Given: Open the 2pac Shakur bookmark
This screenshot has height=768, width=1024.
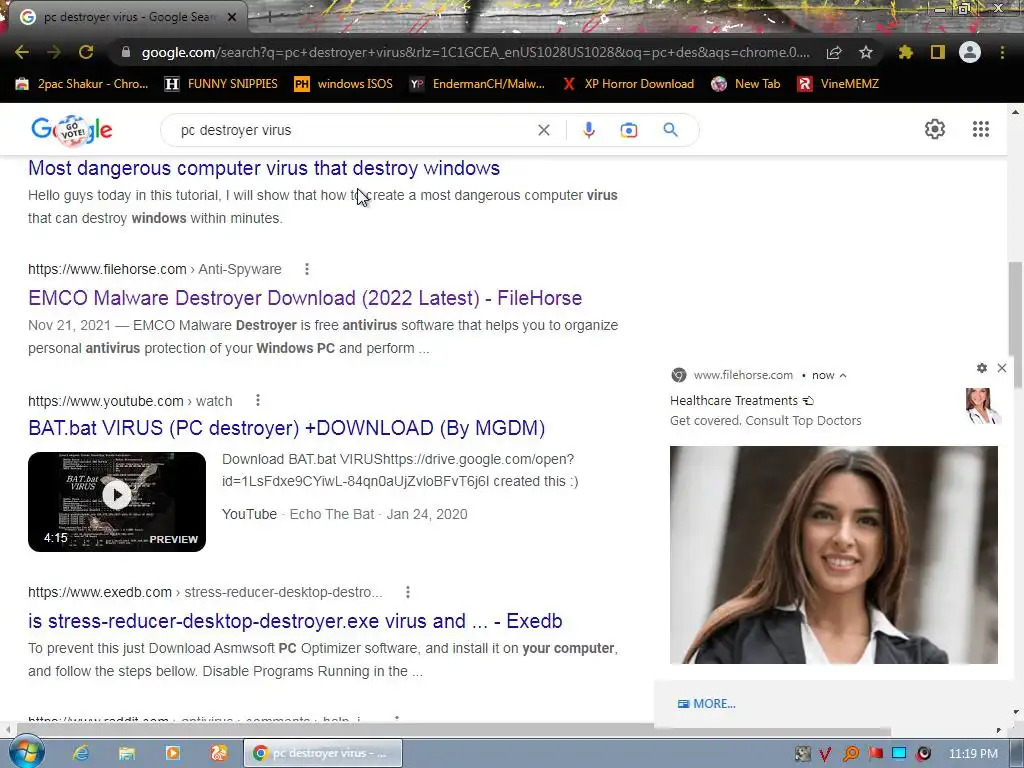Looking at the screenshot, I should point(82,84).
